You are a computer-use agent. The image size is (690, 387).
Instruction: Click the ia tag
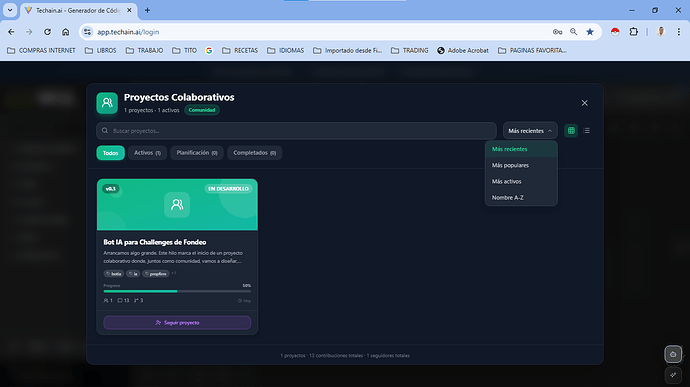tap(133, 274)
